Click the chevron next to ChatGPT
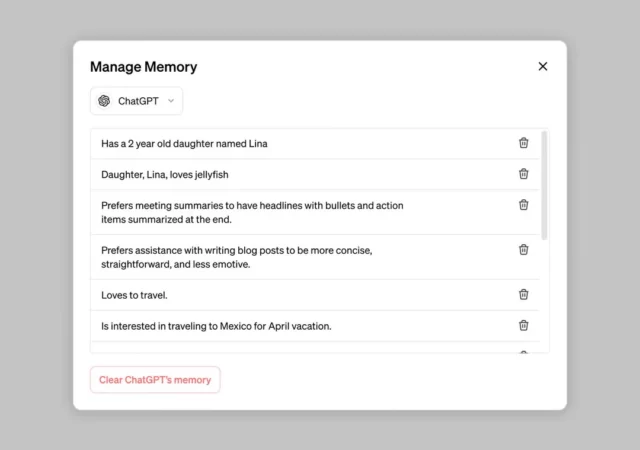The height and width of the screenshot is (450, 640). coord(171,101)
